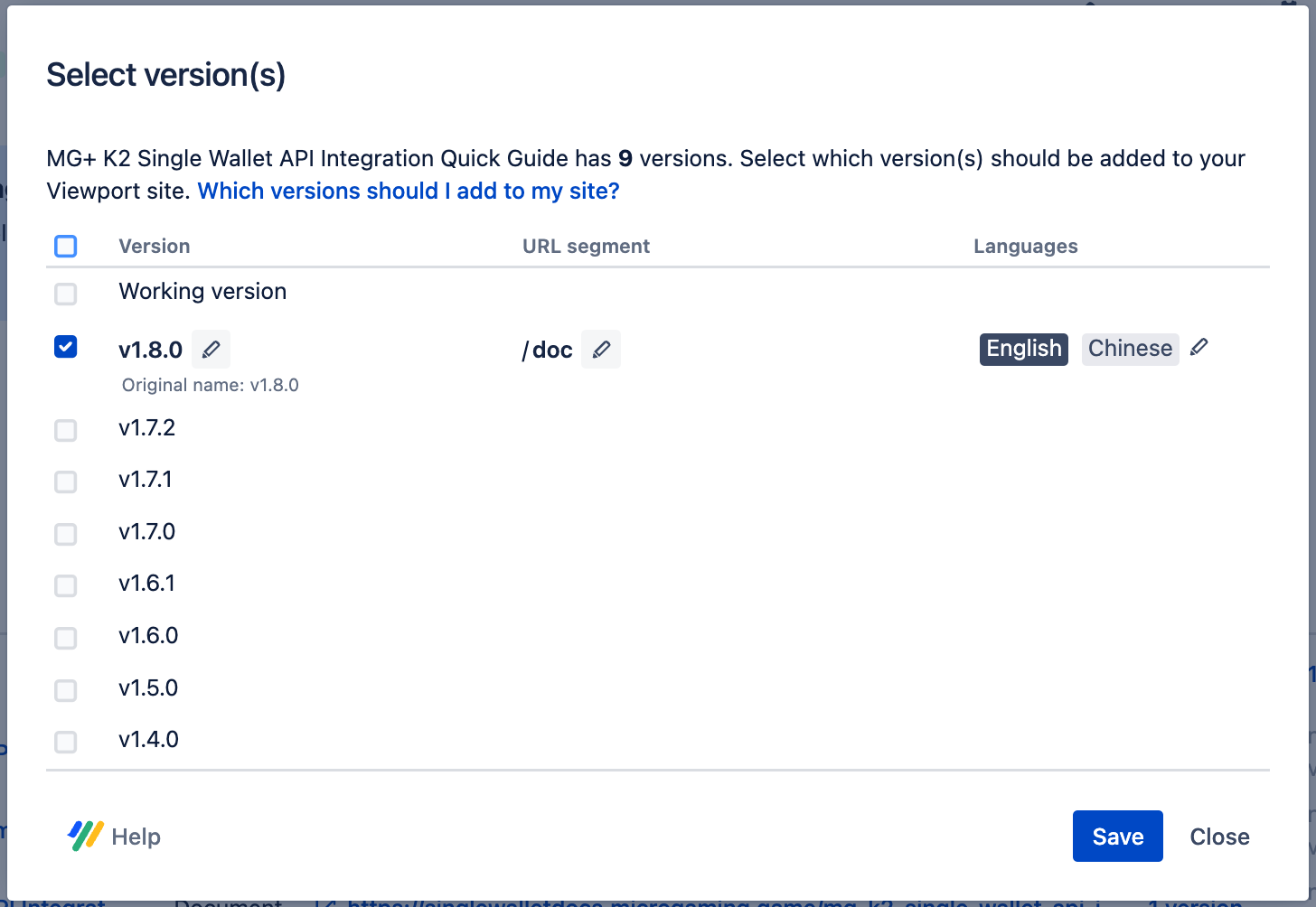This screenshot has width=1316, height=907.
Task: Click the Help logo icon
Action: (x=85, y=836)
